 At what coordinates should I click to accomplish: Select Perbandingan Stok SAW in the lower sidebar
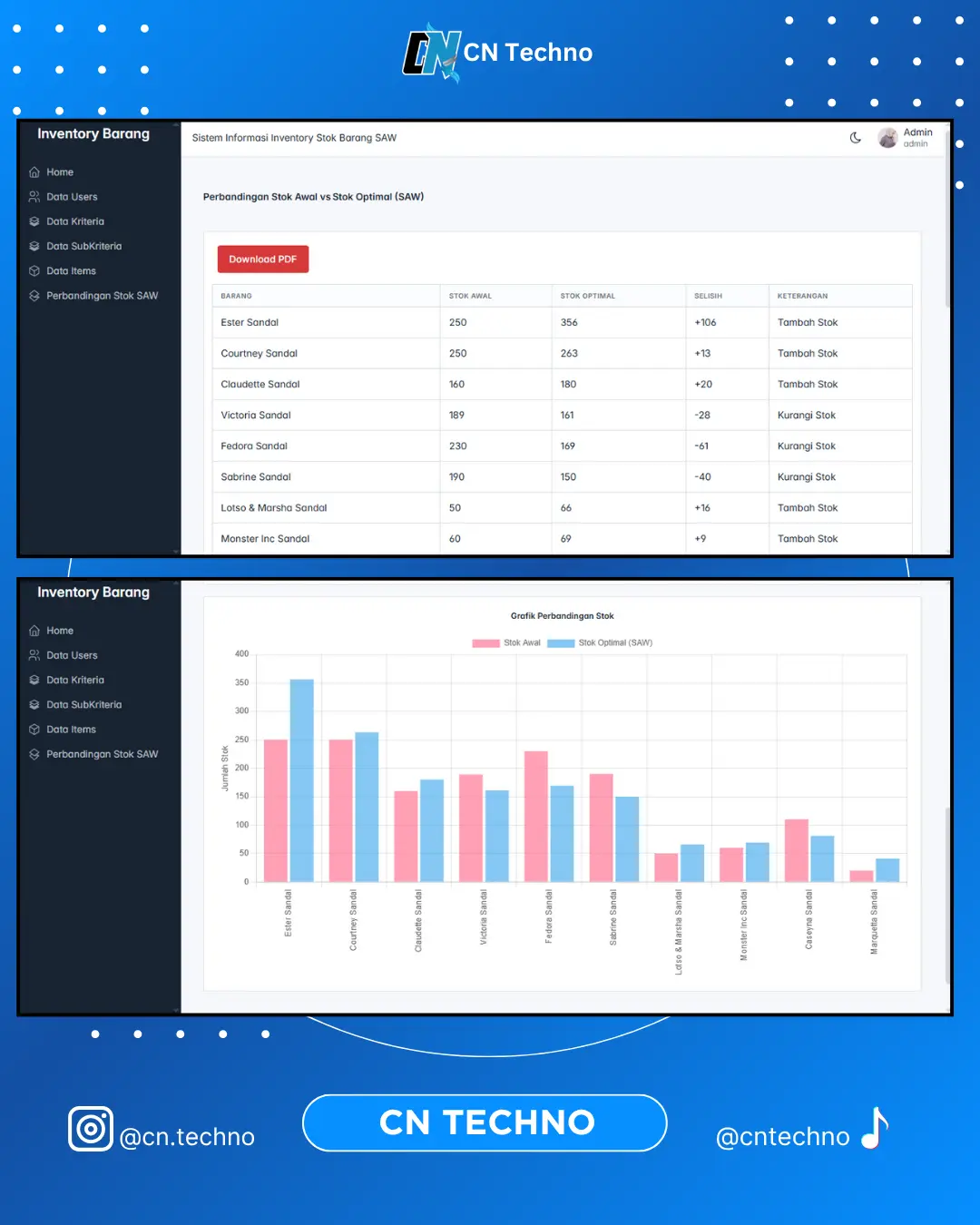click(x=102, y=754)
